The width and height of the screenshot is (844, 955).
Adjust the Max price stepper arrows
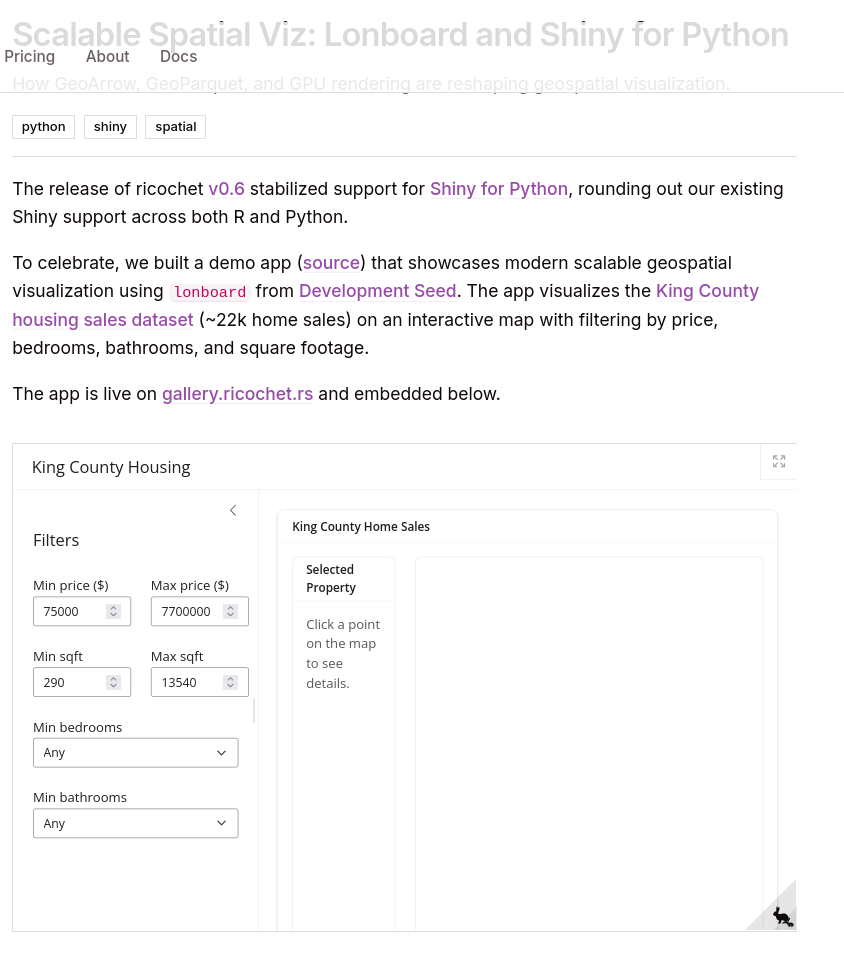231,611
